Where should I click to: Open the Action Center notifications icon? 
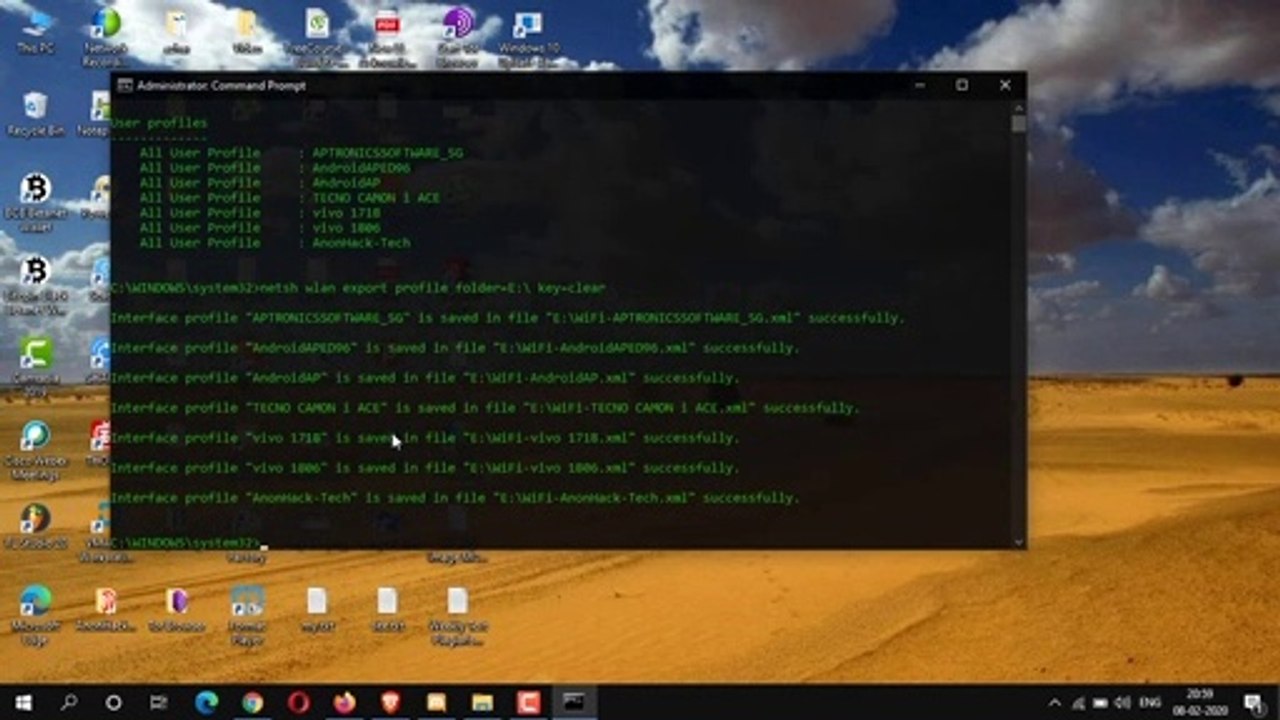1254,703
